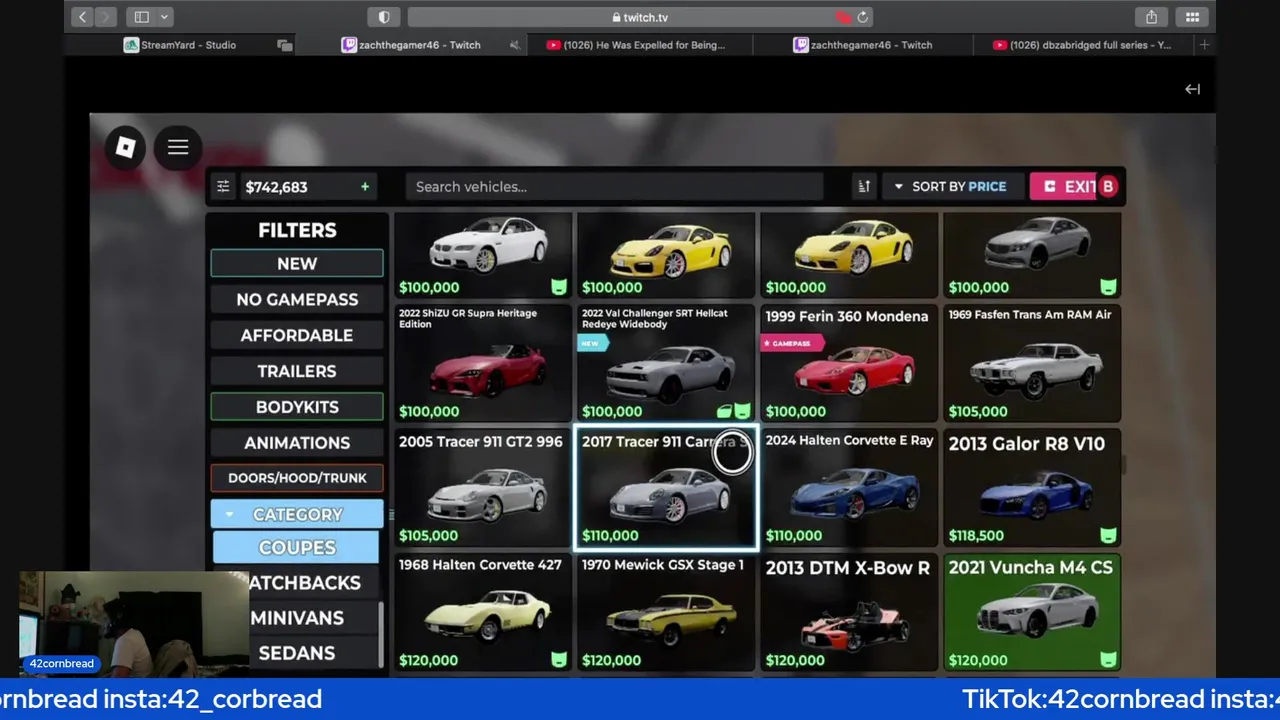Switch to second zachthegamer46 Twitch tab
The height and width of the screenshot is (720, 1280).
click(x=863, y=45)
